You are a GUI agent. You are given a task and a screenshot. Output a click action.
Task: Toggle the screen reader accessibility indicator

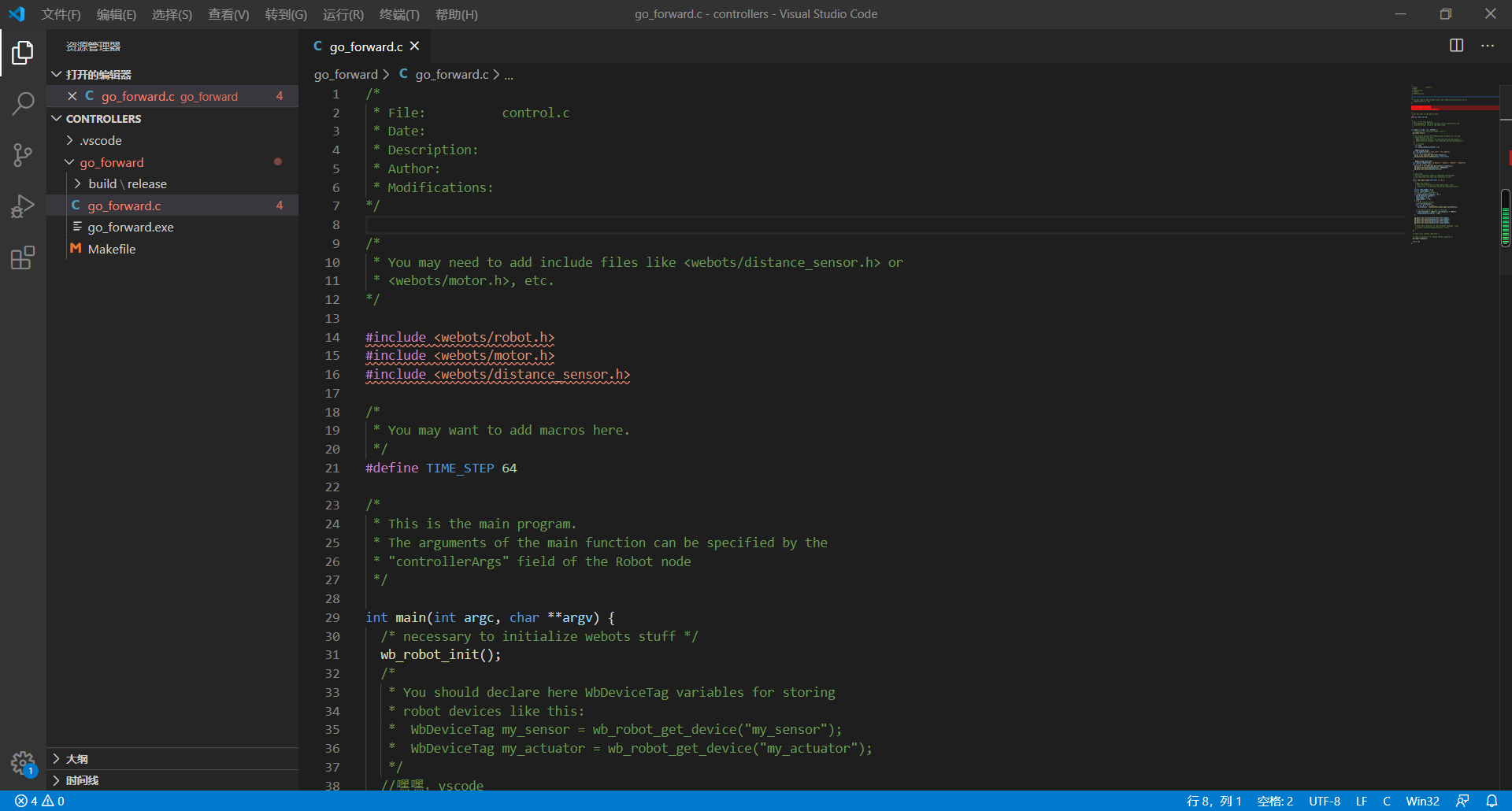click(x=1463, y=800)
